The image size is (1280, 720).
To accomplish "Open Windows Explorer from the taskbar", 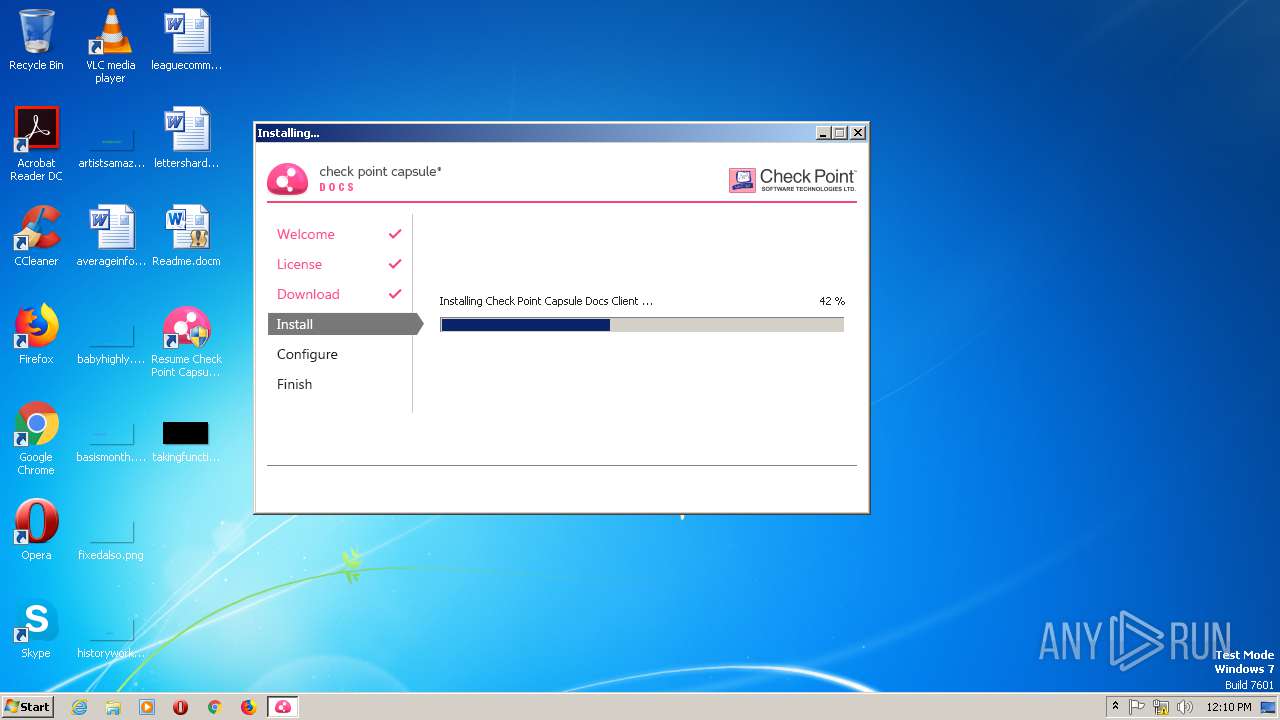I will (x=113, y=707).
